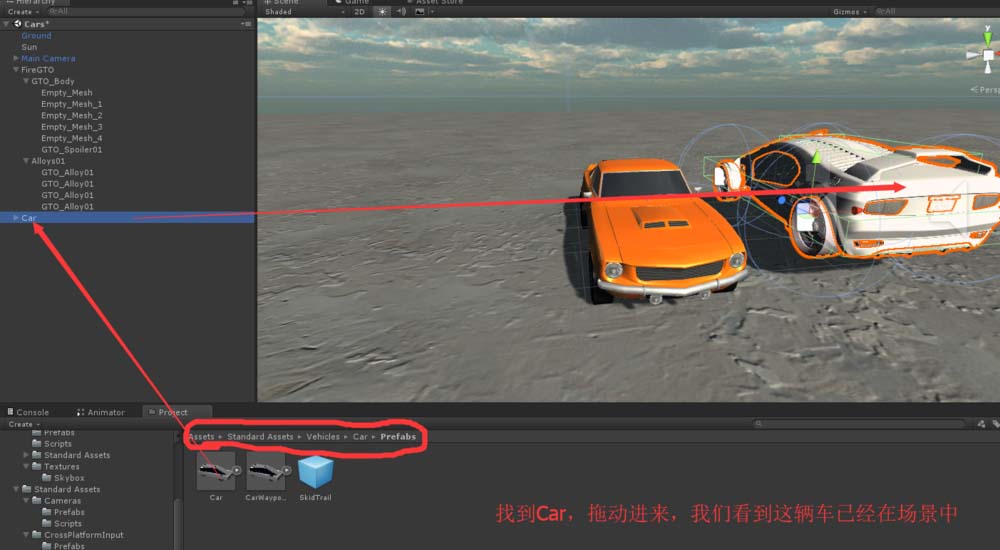
Task: Open the effects dropdown arrow next to image icon
Action: point(432,11)
